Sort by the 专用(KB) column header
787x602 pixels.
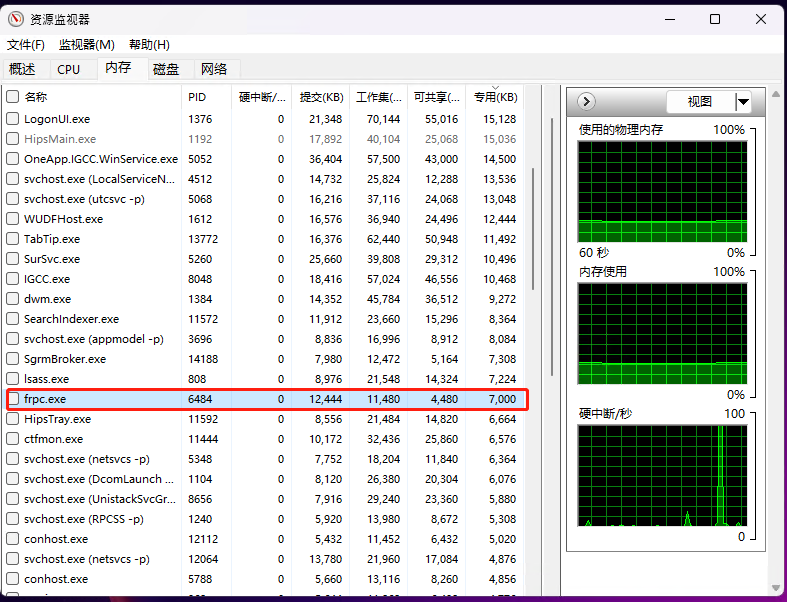(495, 97)
